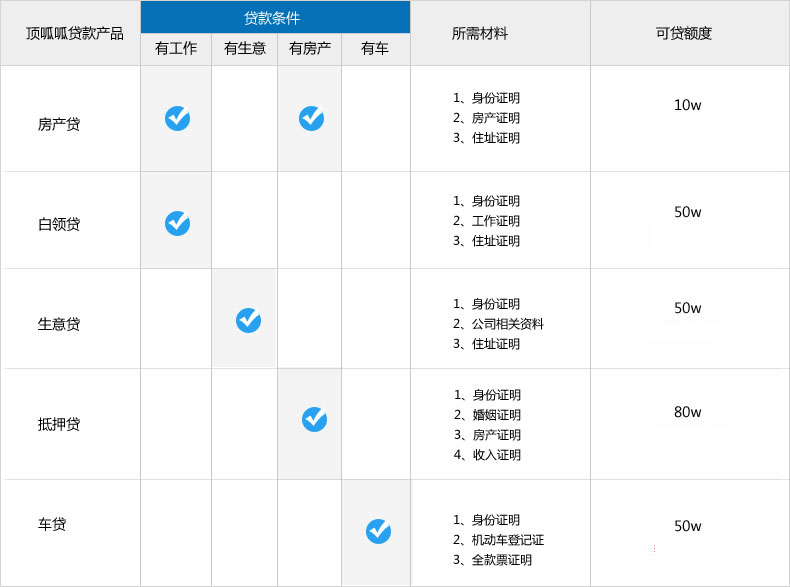Click the 房产贷 product name

point(59,124)
